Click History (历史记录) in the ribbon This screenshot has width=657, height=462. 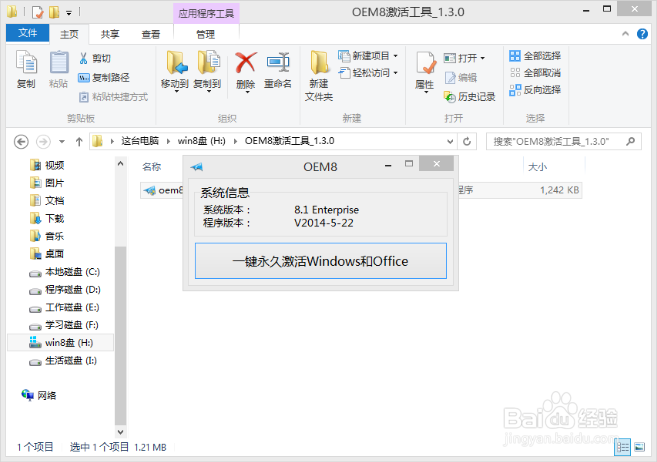[470, 97]
